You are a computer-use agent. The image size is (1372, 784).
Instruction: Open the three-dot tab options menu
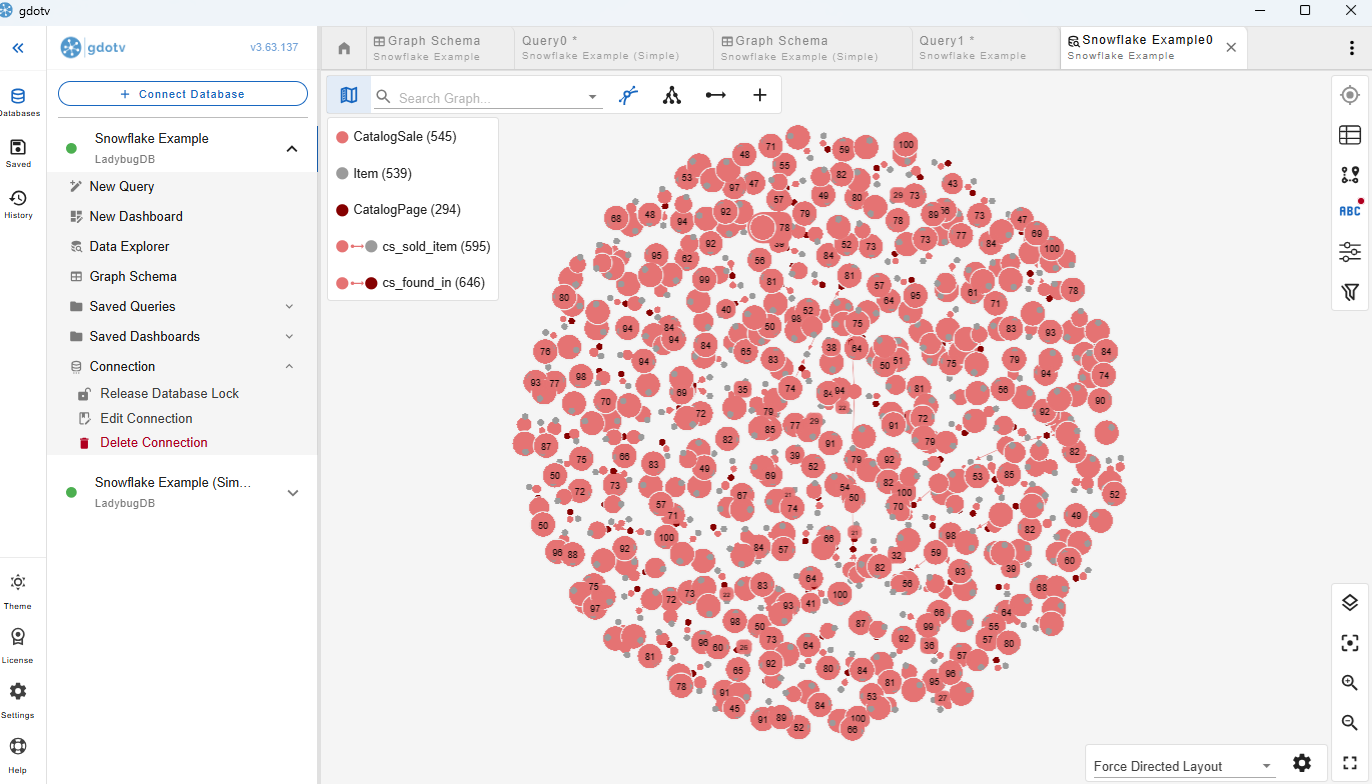pyautogui.click(x=1352, y=48)
